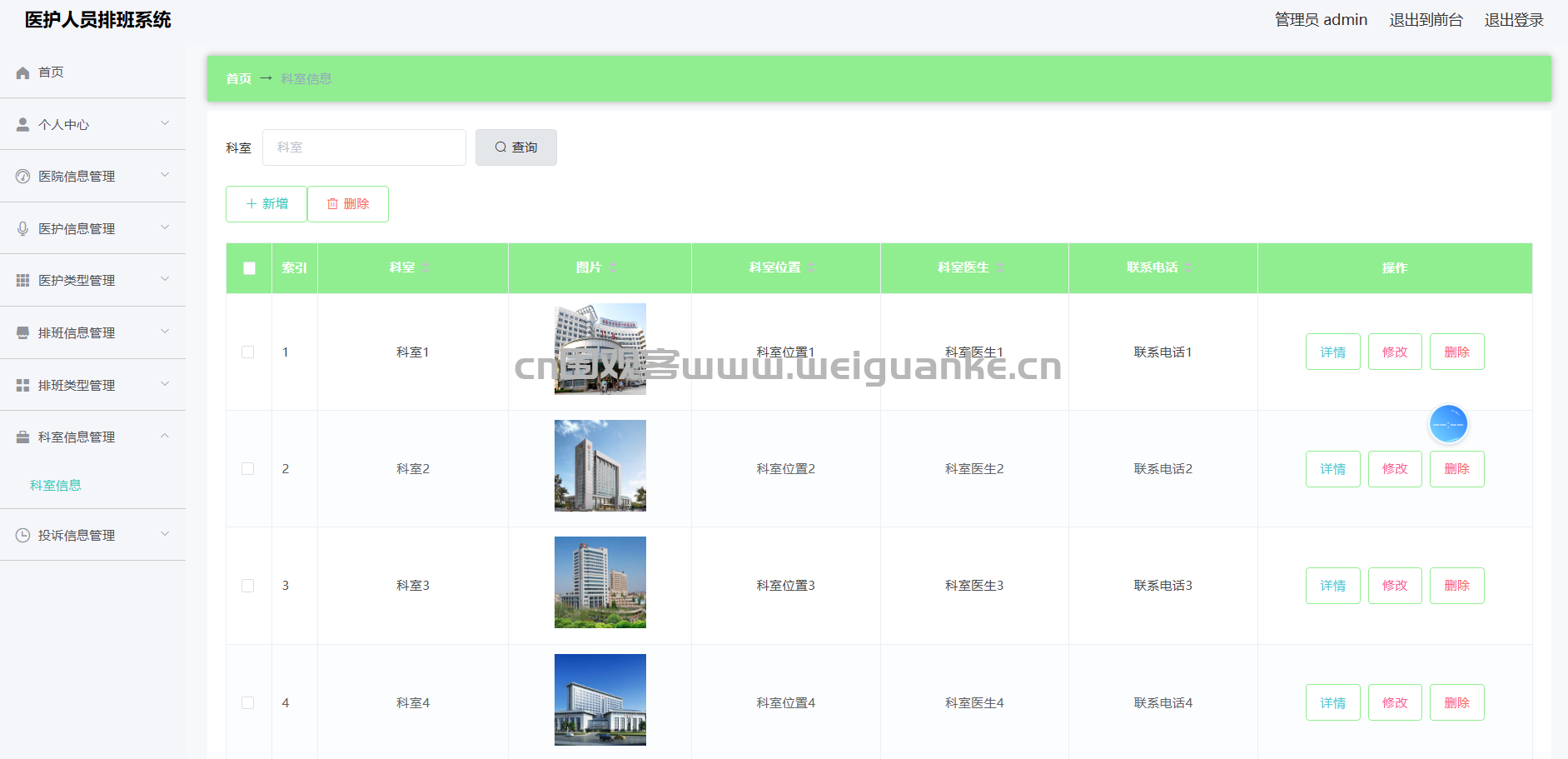The image size is (1568, 759).
Task: Click the hospital image in row 科室1
Action: (x=600, y=349)
